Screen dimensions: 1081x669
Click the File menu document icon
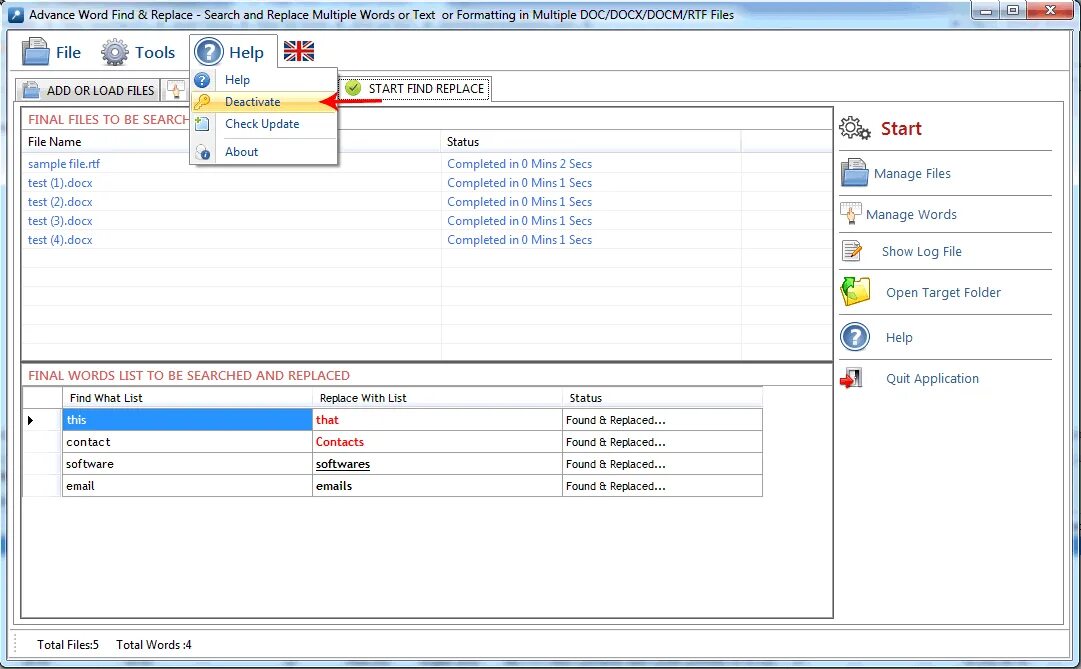(35, 52)
